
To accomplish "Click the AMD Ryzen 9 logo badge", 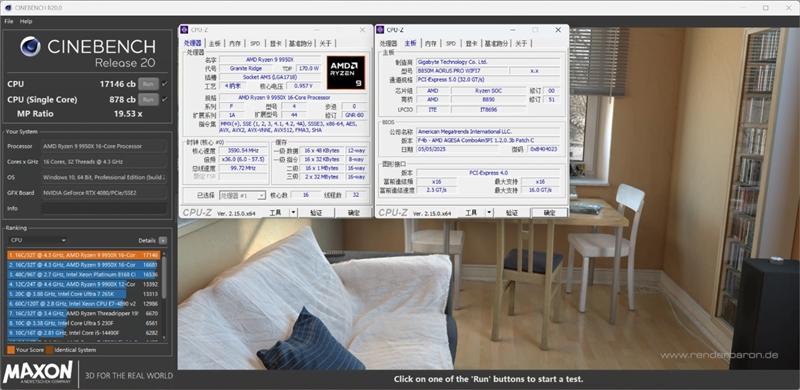I will click(345, 72).
